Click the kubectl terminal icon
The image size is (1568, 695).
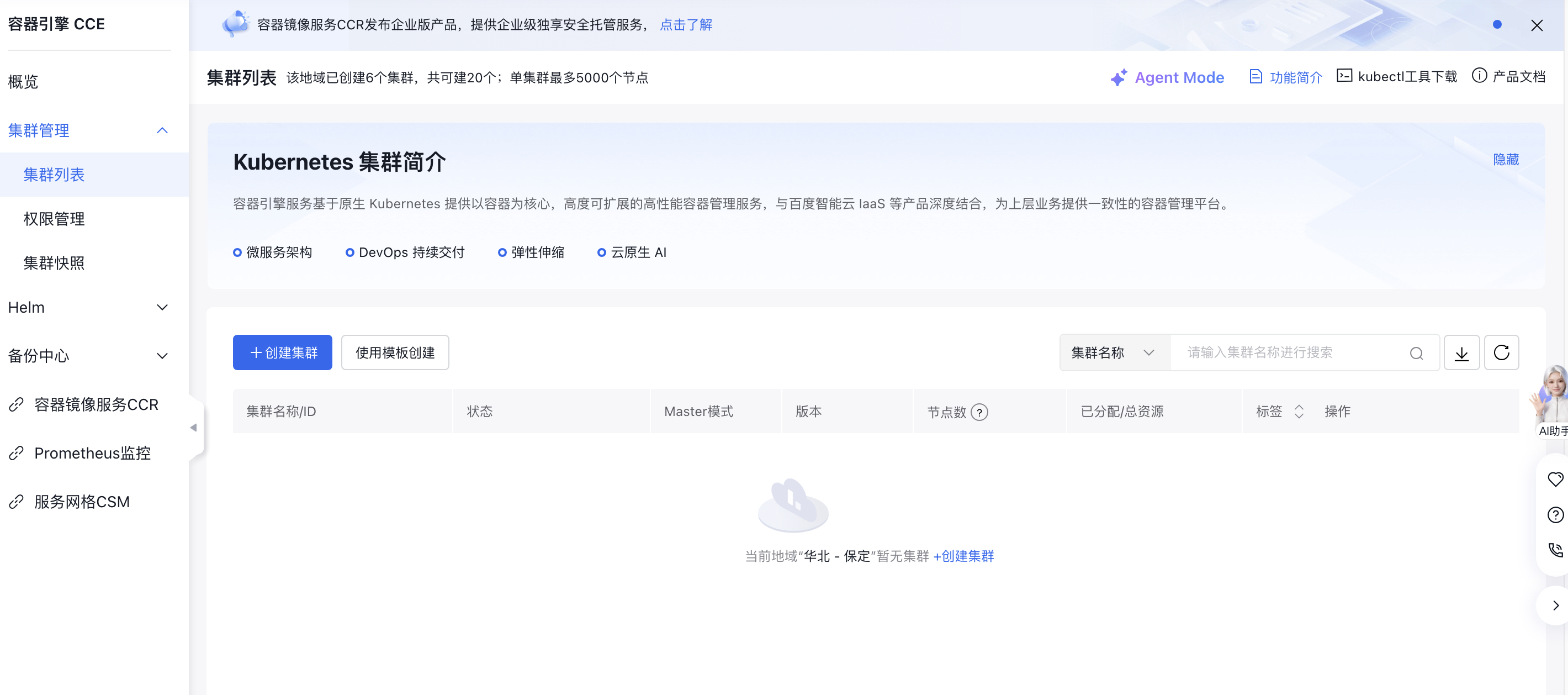[1344, 76]
